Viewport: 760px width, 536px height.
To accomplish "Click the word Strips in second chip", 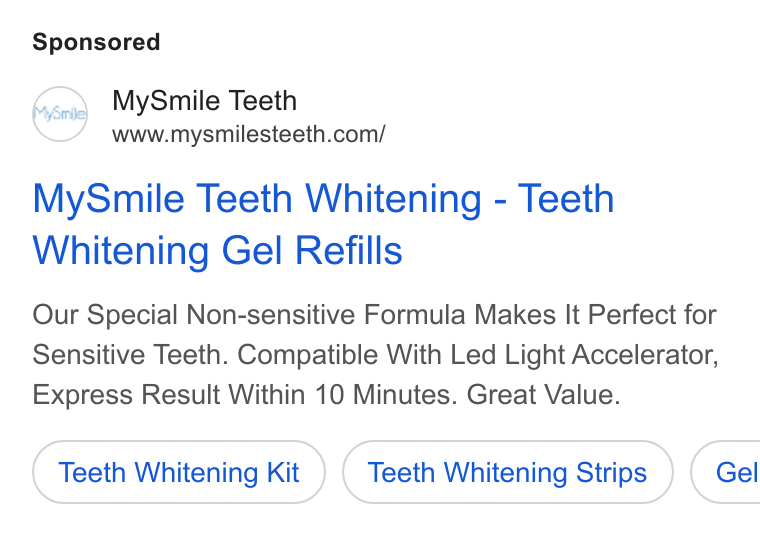I will [x=611, y=473].
